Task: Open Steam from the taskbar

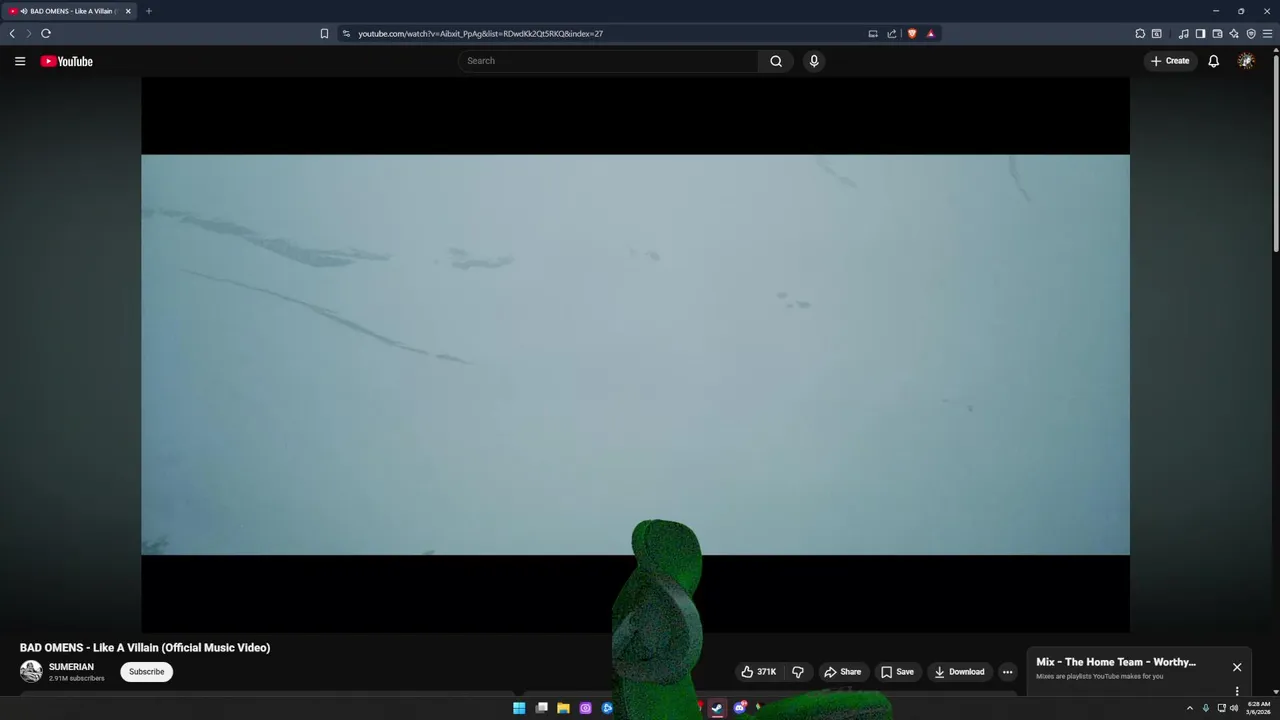Action: coord(717,708)
